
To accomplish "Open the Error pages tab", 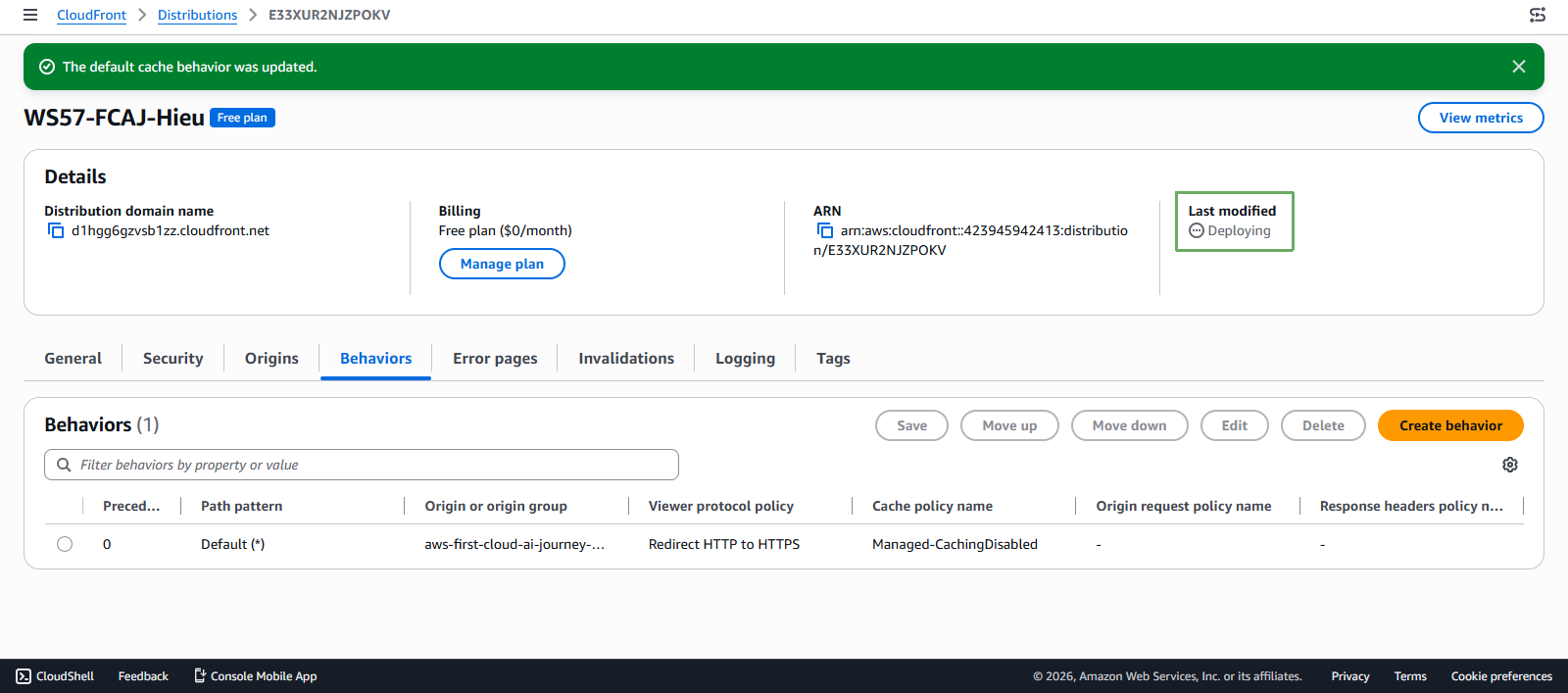I will 495,359.
